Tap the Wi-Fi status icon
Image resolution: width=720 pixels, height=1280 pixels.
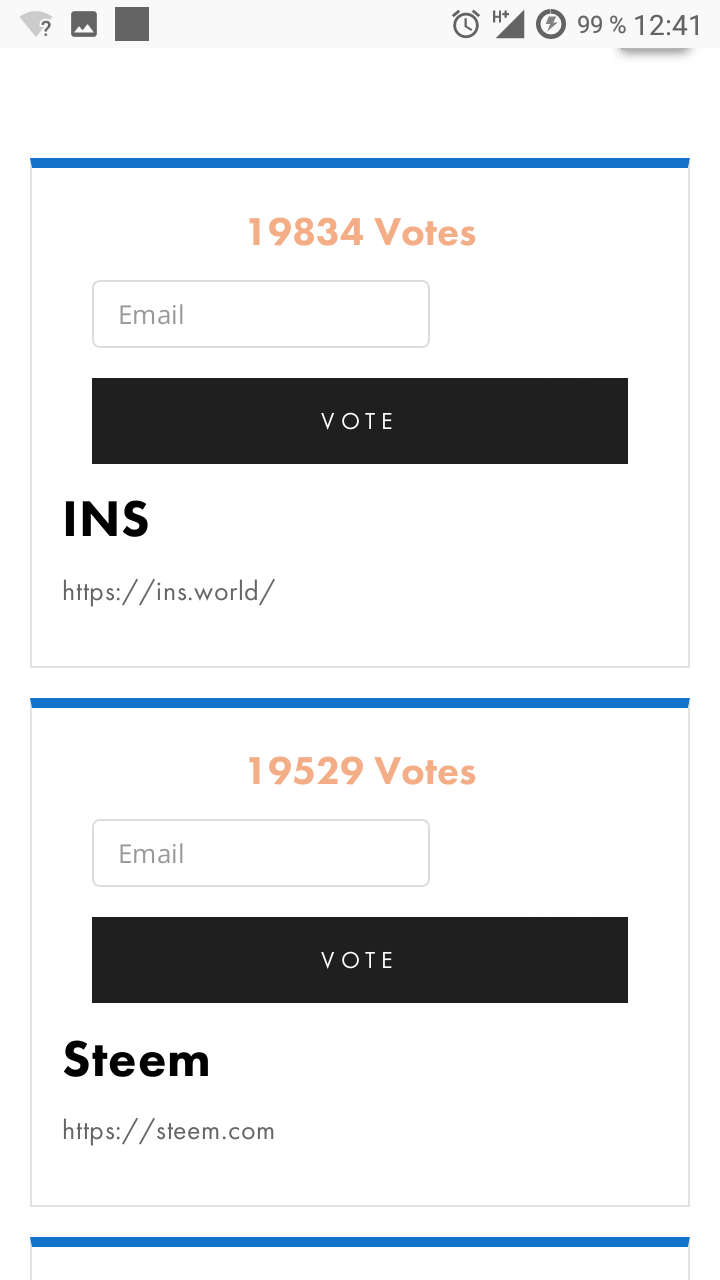[x=36, y=25]
